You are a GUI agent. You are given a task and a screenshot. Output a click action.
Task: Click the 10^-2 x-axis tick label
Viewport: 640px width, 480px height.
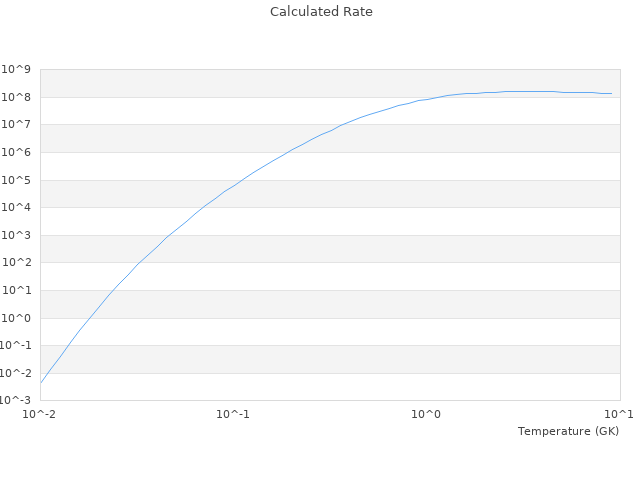click(40, 415)
